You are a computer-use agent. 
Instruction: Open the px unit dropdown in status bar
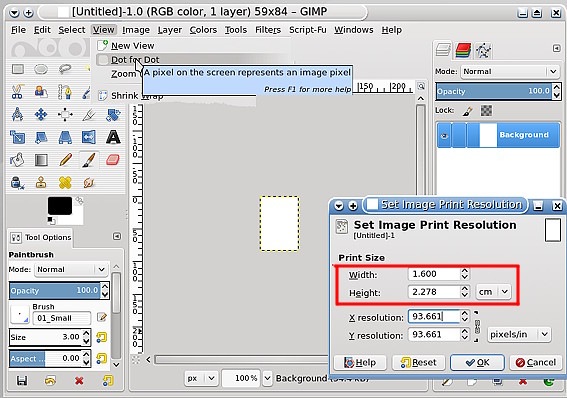click(201, 378)
